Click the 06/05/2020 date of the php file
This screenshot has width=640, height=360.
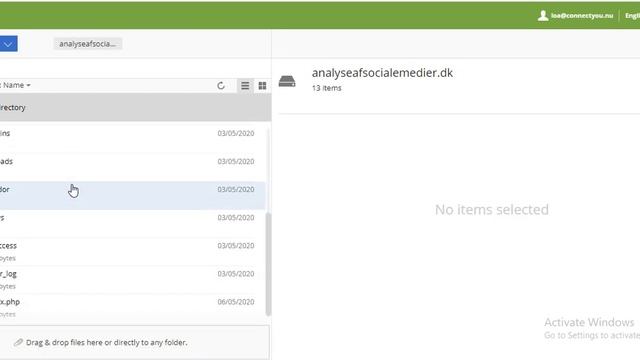tap(236, 302)
